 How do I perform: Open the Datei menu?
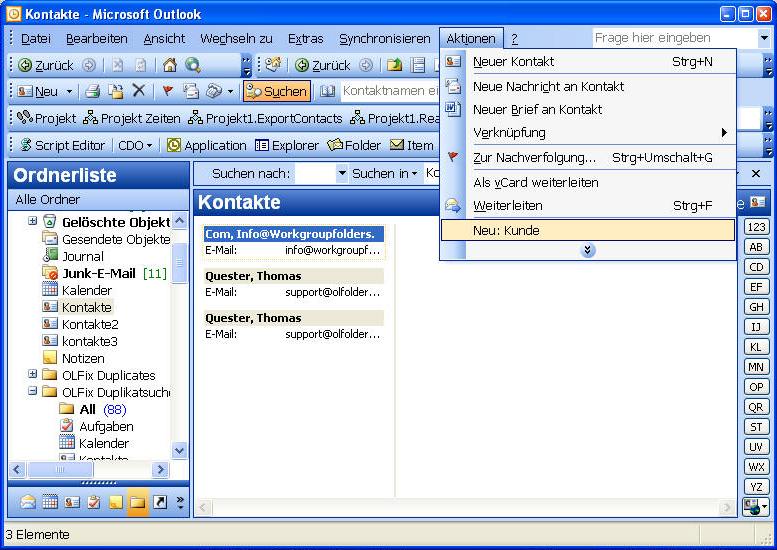point(36,39)
